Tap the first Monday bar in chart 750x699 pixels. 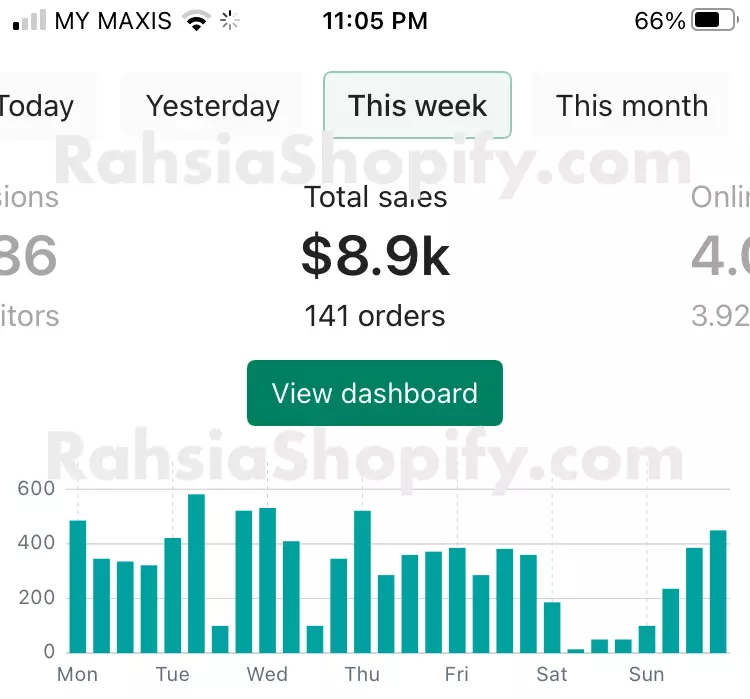pyautogui.click(x=77, y=586)
